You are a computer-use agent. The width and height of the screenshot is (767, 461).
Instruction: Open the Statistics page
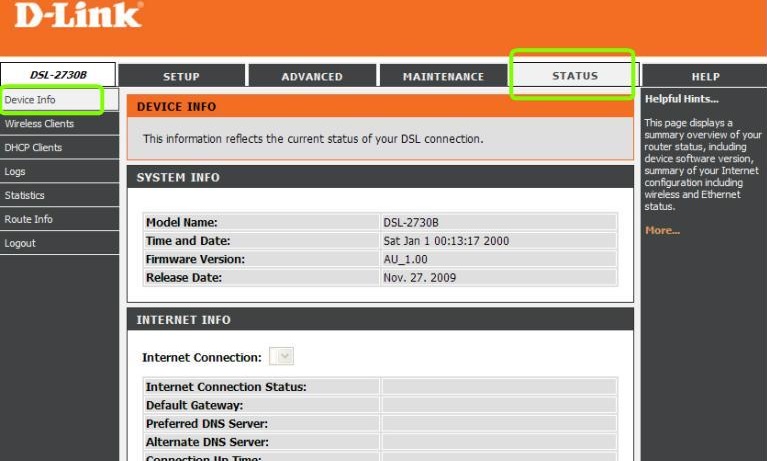(59, 195)
